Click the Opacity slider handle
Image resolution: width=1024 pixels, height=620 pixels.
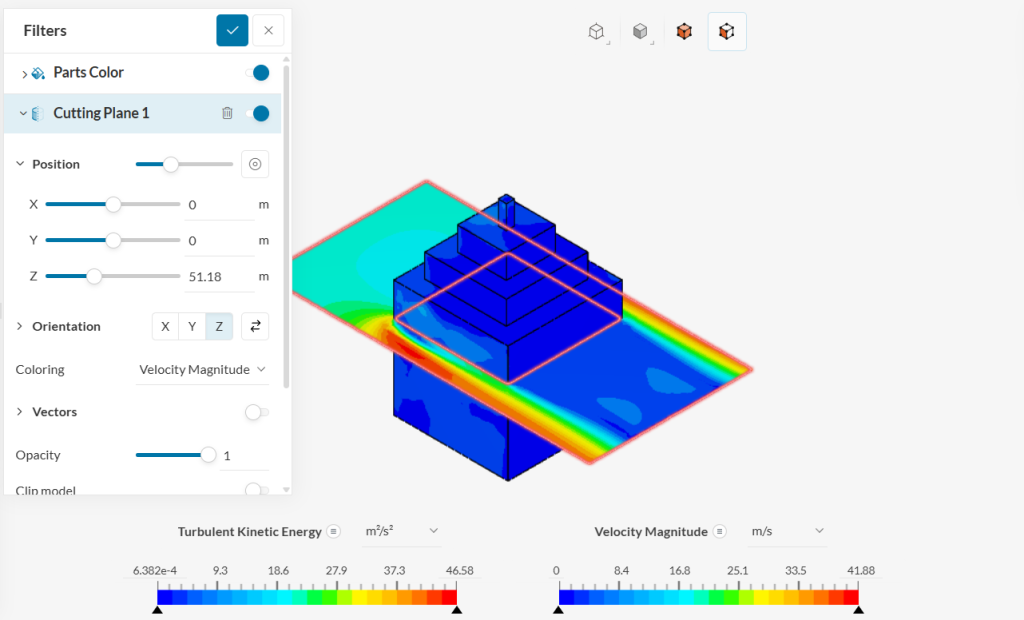click(x=208, y=455)
